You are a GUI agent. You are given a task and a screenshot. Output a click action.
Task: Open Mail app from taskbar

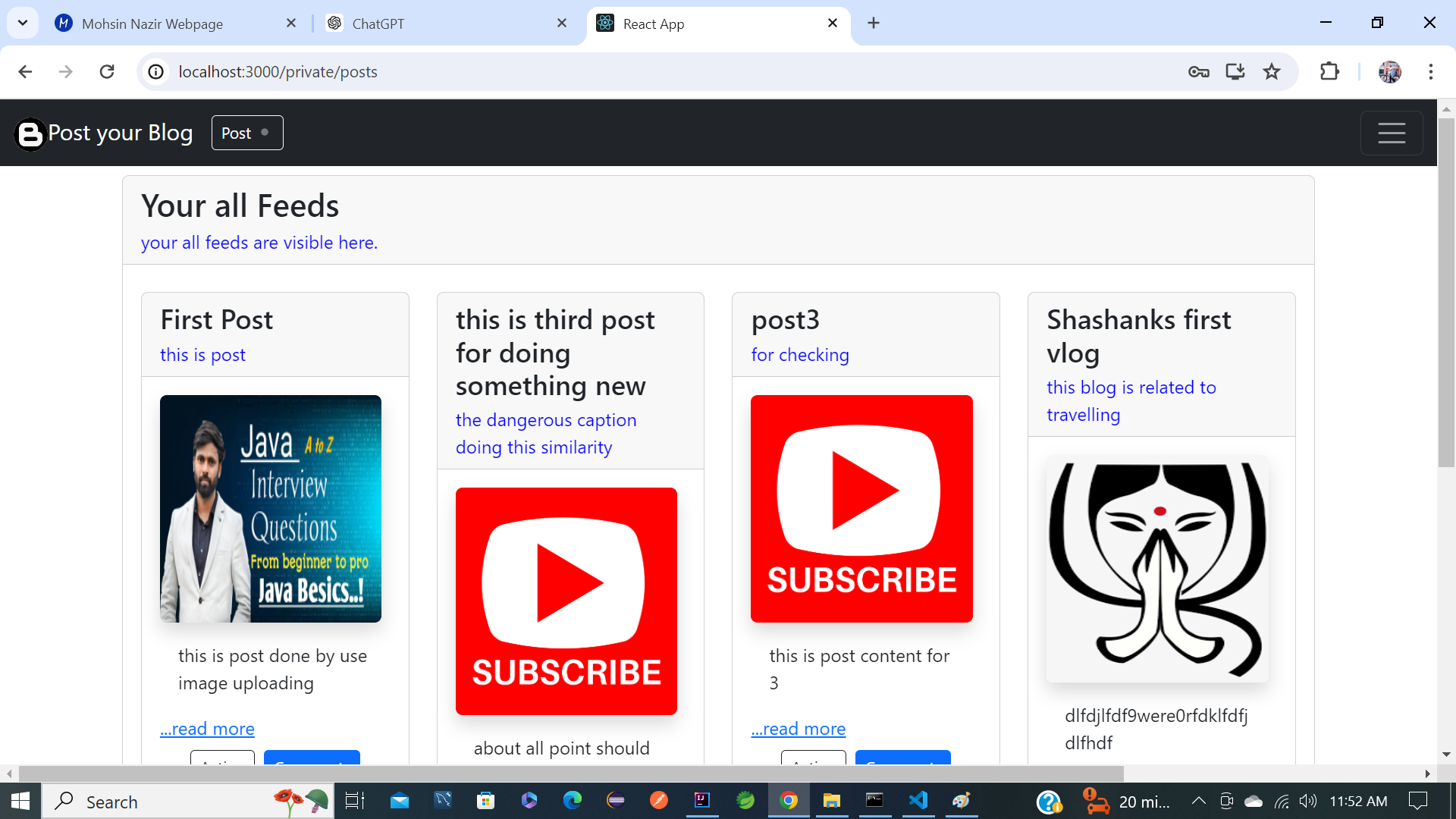tap(400, 801)
